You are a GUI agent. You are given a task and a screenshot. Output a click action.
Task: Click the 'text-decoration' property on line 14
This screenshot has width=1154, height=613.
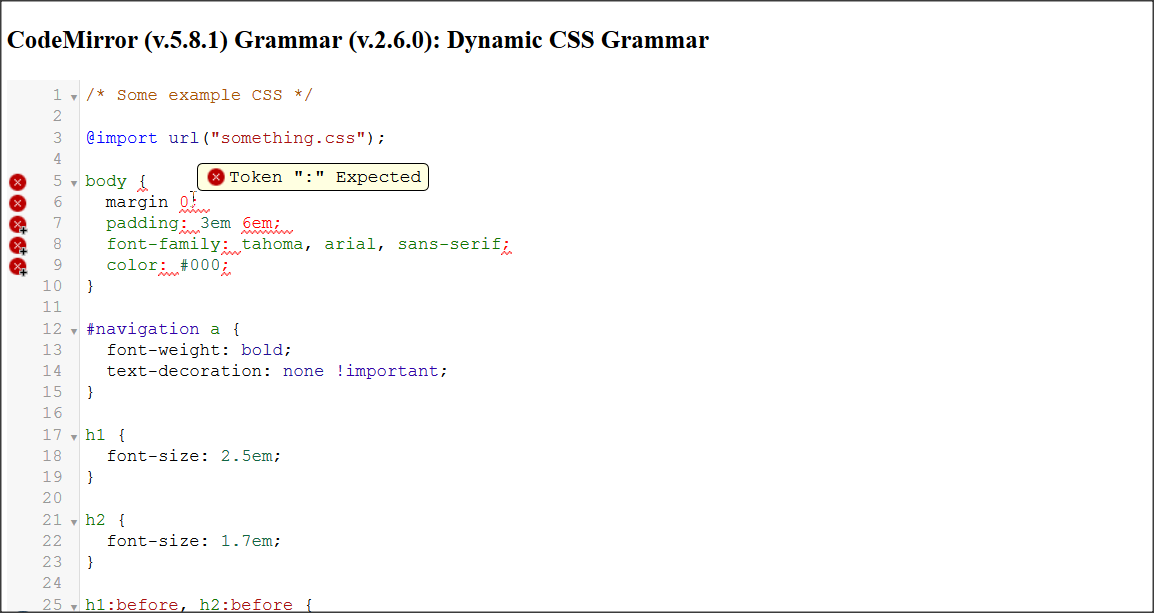click(x=184, y=371)
